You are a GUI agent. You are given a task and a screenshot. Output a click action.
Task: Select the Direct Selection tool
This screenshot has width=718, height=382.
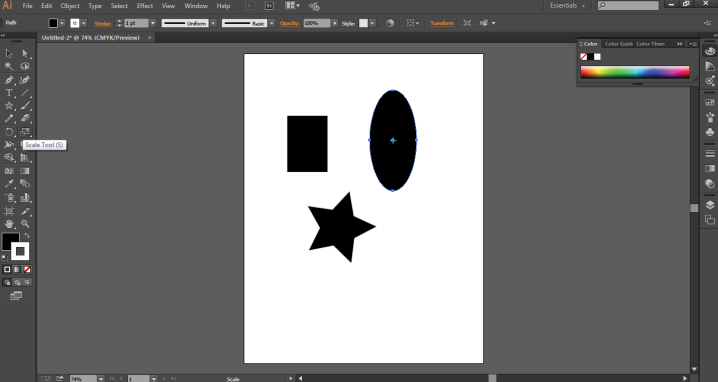(x=25, y=53)
